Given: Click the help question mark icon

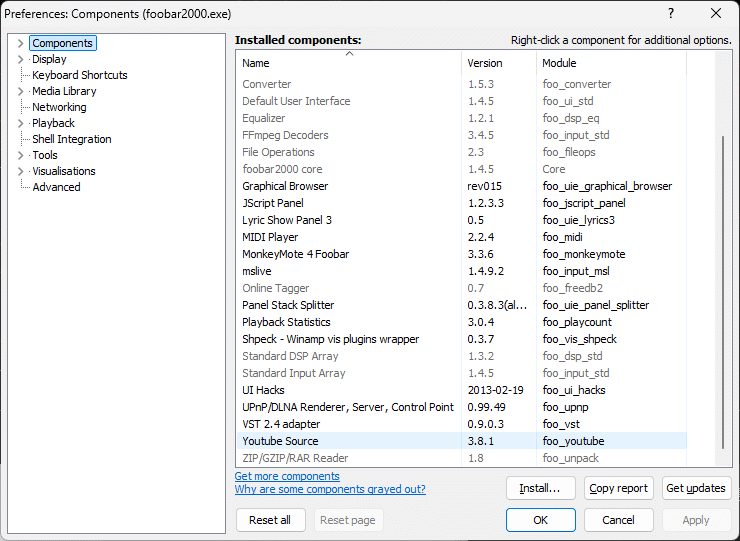Looking at the screenshot, I should (x=670, y=13).
